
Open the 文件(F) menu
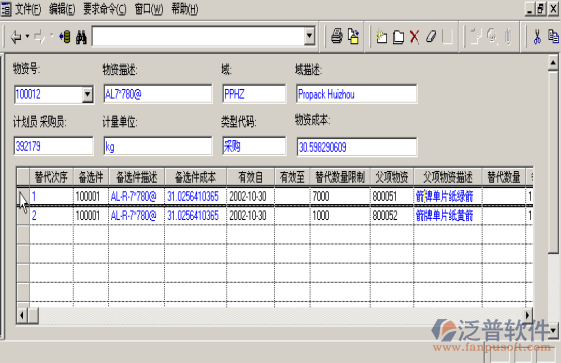point(28,9)
